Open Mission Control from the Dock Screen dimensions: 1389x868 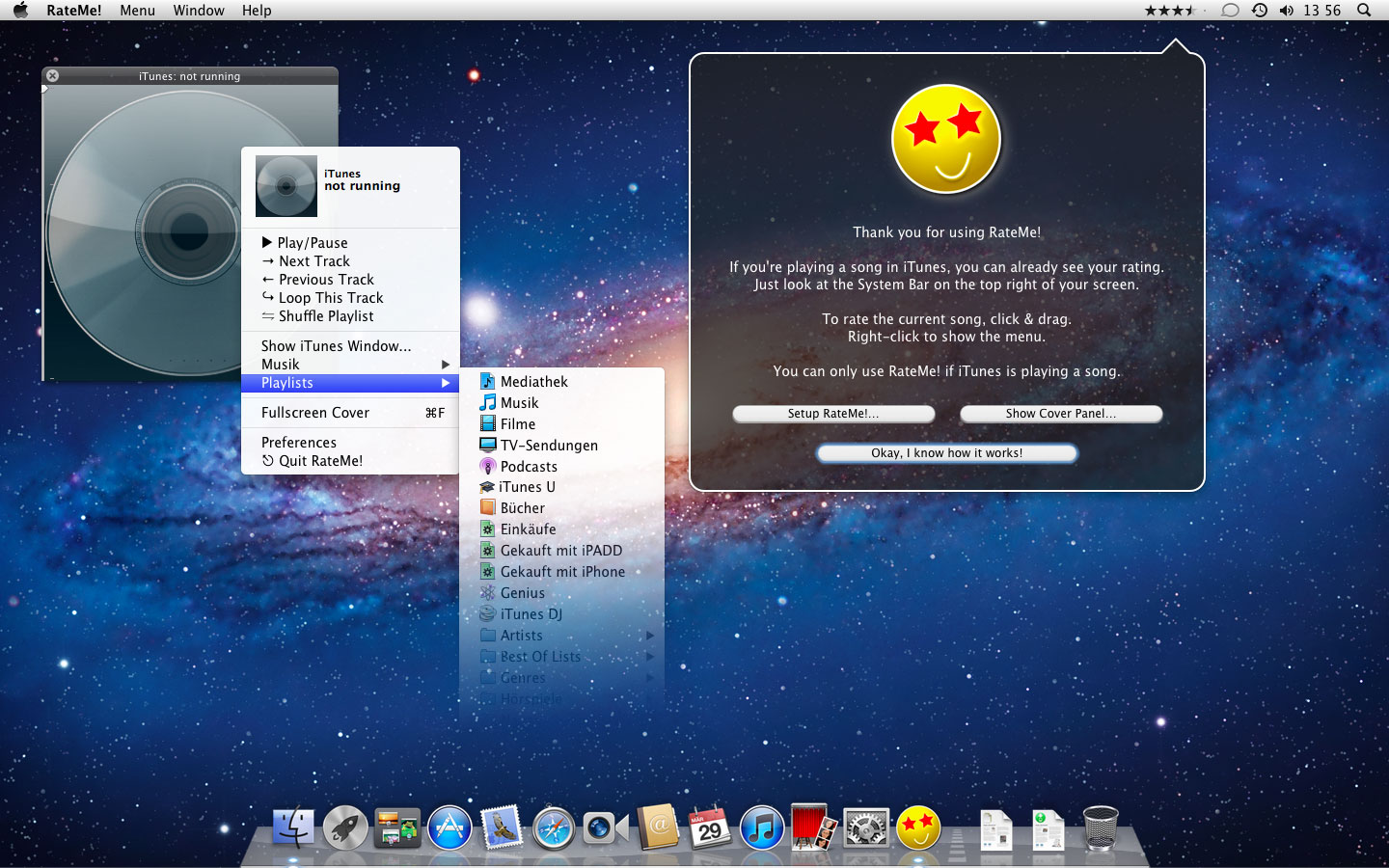pyautogui.click(x=397, y=827)
